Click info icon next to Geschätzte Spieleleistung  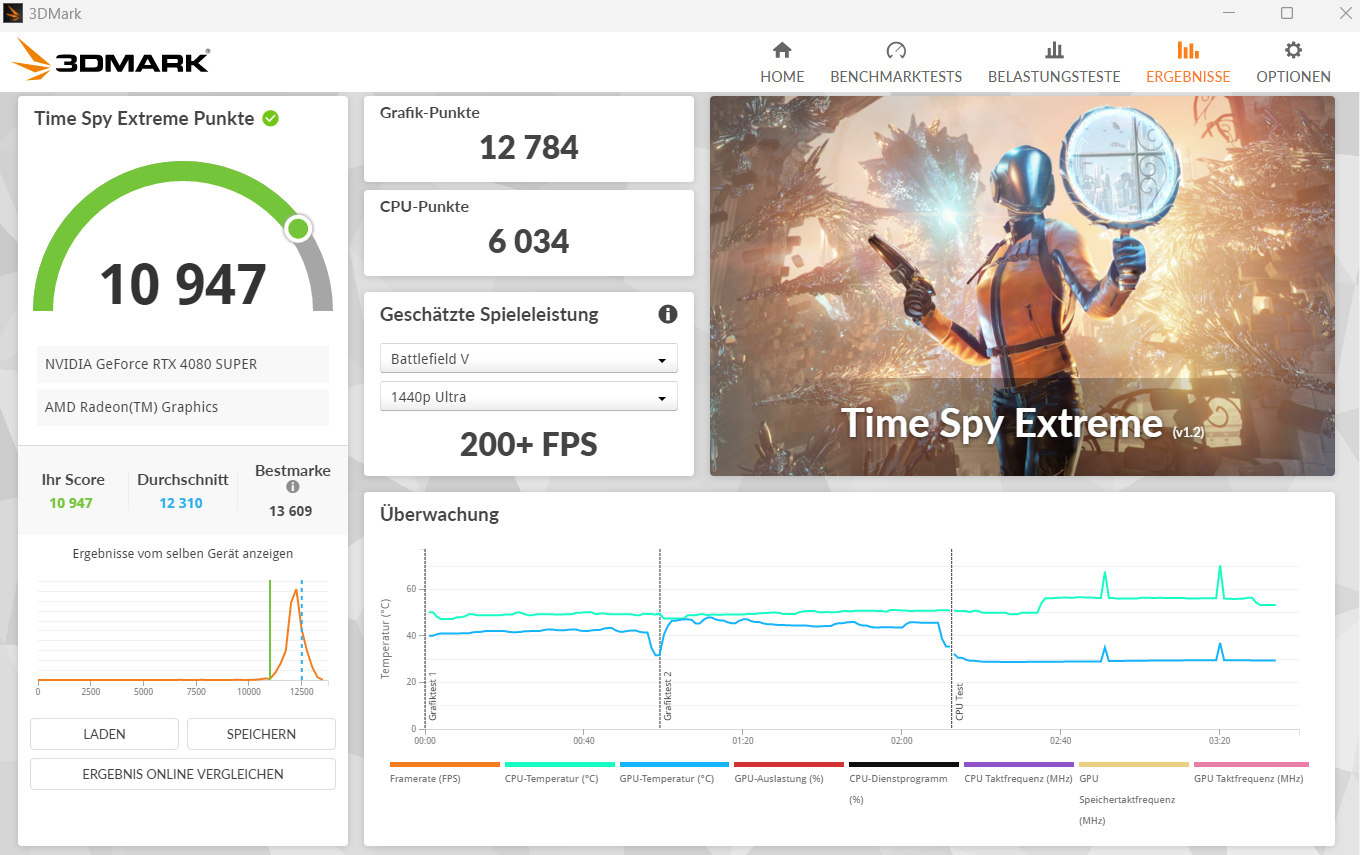point(668,314)
